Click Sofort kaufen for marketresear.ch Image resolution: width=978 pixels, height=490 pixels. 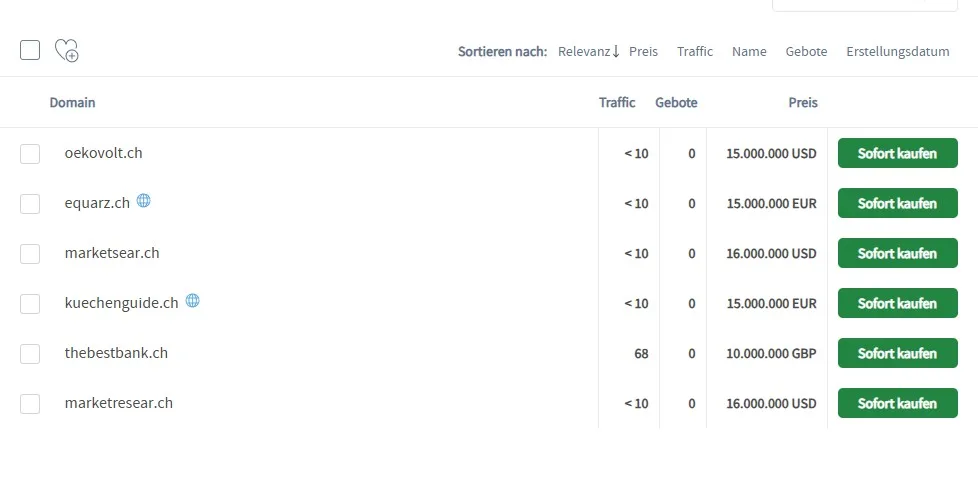click(x=897, y=404)
